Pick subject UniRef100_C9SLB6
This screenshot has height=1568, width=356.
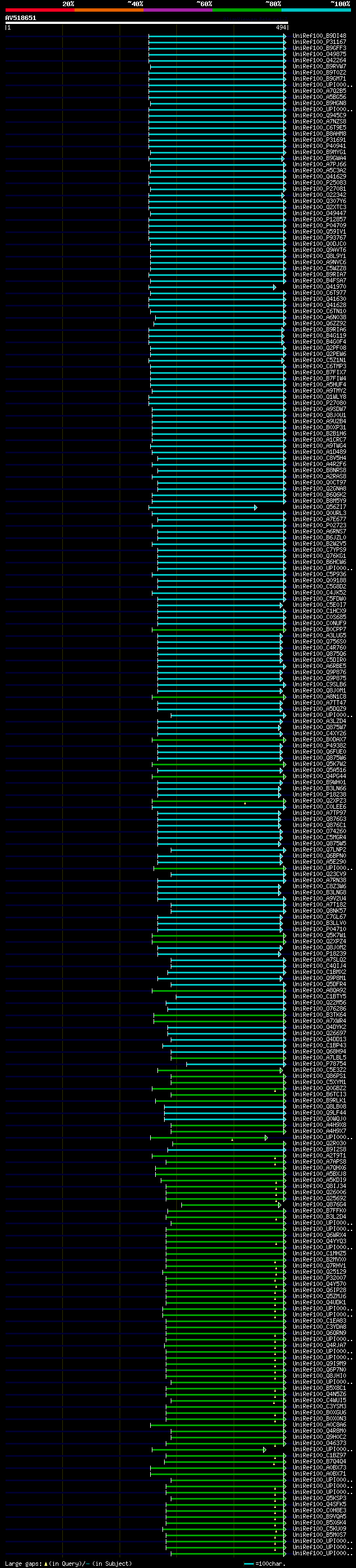point(319,685)
